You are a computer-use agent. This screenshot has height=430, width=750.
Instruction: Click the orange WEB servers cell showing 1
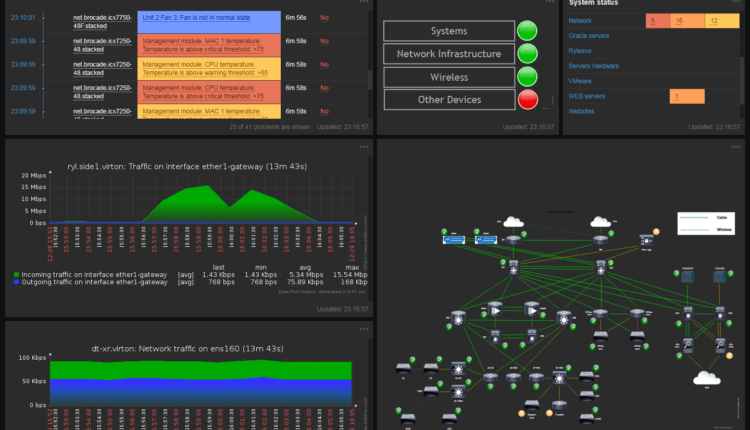click(x=687, y=96)
